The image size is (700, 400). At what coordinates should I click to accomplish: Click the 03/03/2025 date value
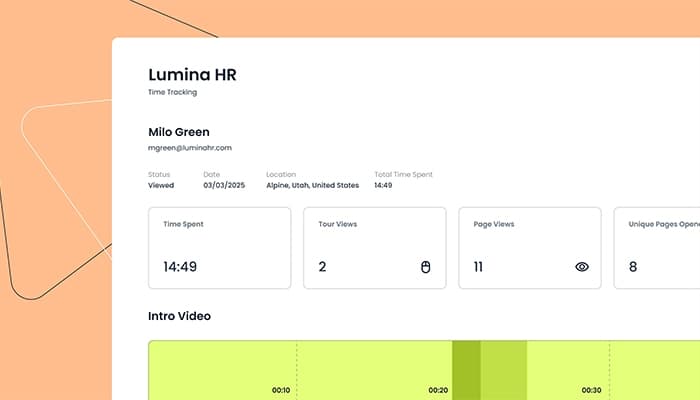pos(223,185)
